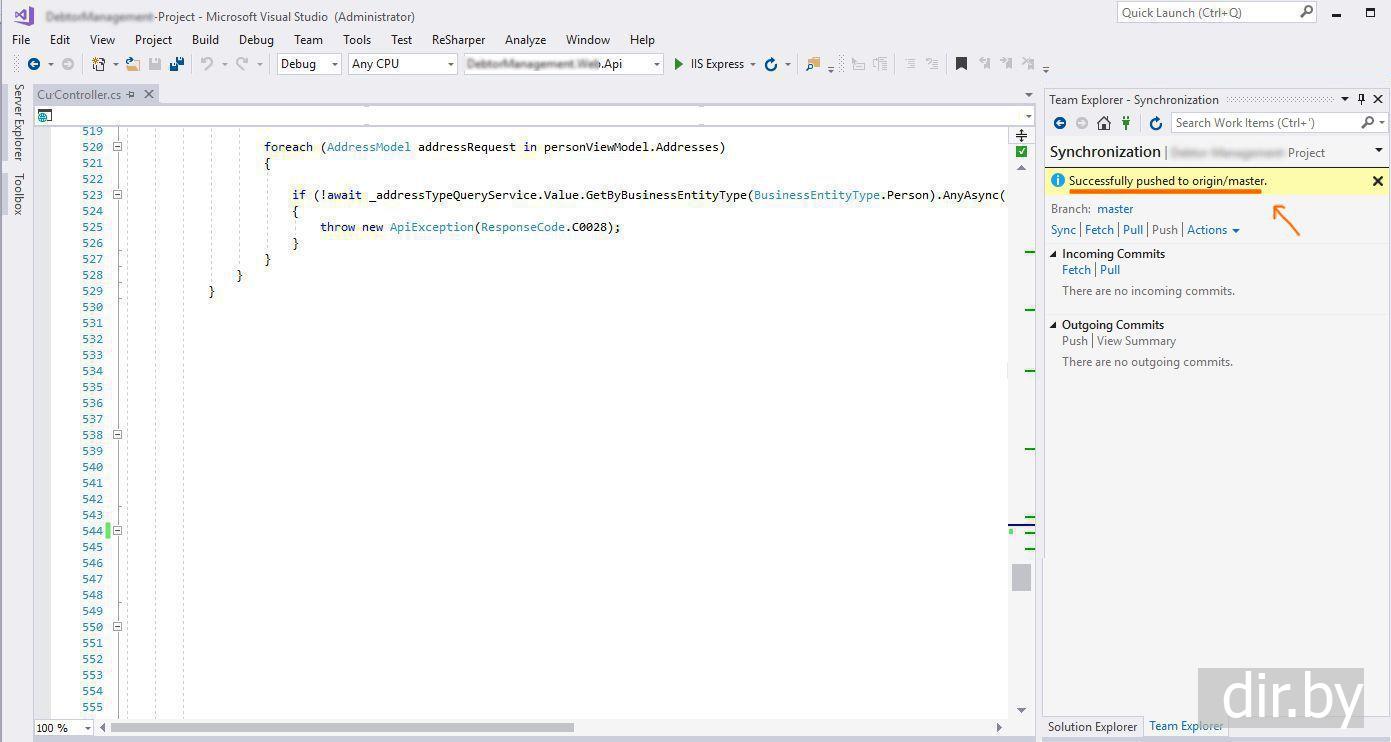Click the Bookmark icon in the toolbar
This screenshot has height=742, width=1391.
click(961, 64)
